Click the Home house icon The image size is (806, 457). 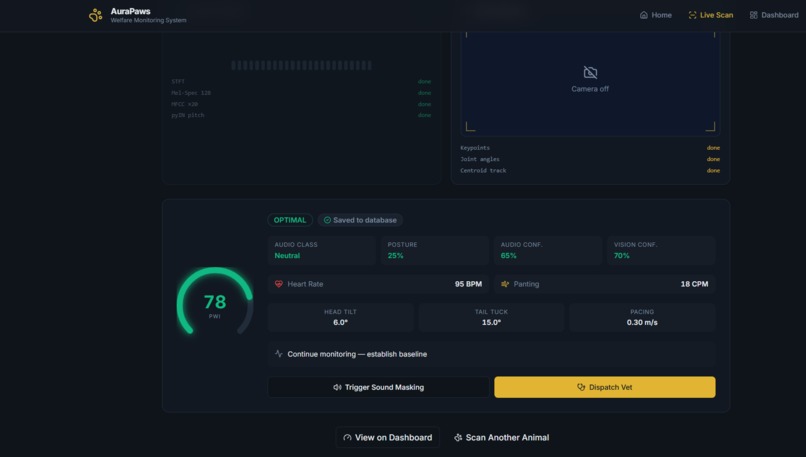coord(644,15)
